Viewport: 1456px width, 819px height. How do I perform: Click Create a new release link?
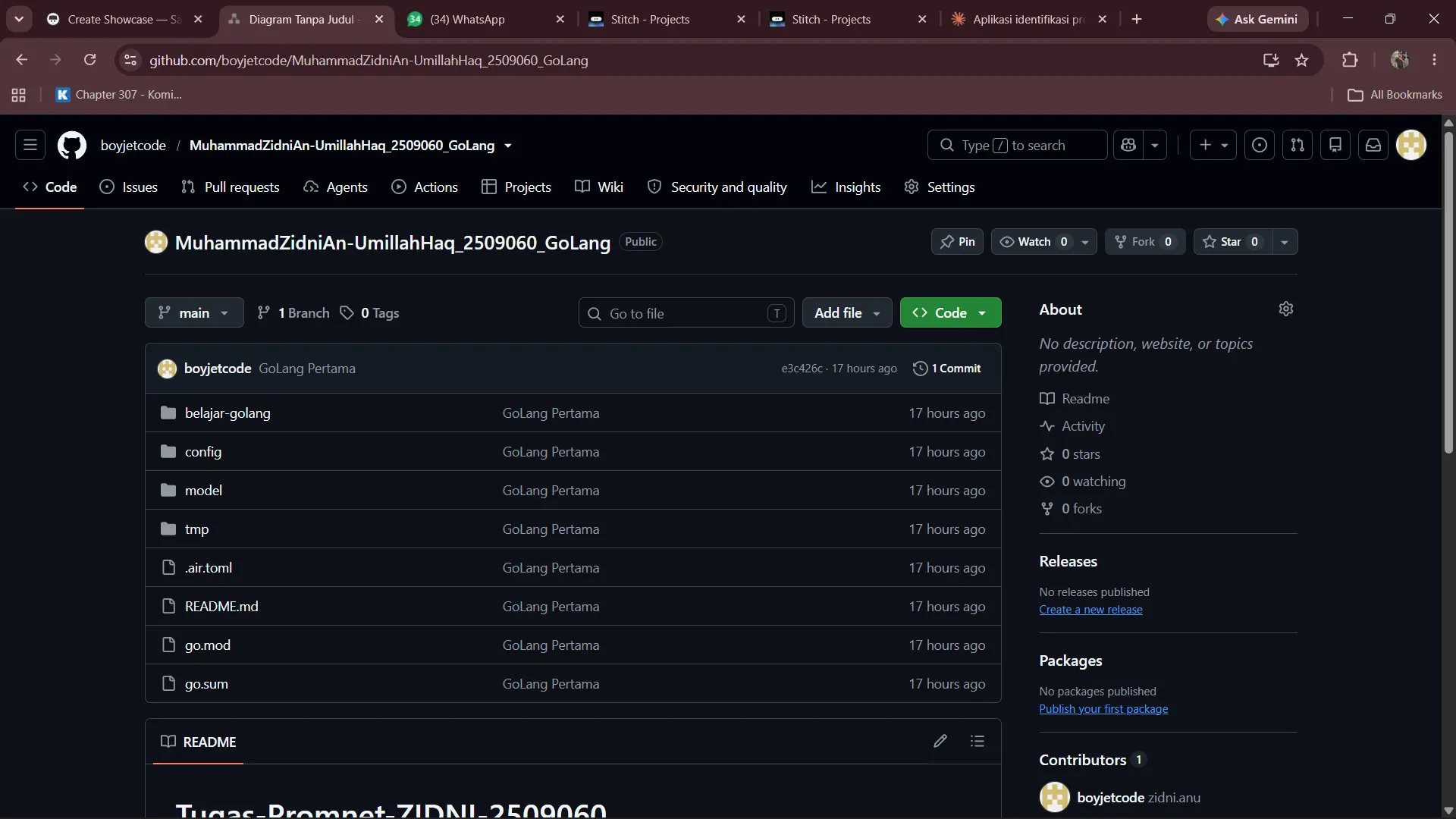pos(1090,610)
